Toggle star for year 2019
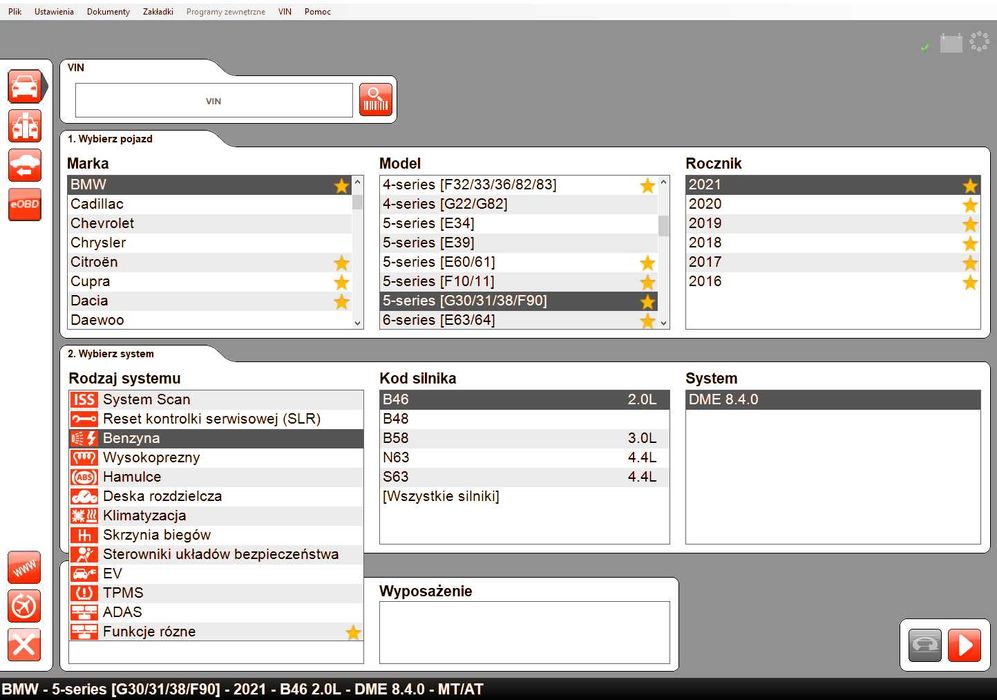This screenshot has height=700, width=997. pos(970,224)
